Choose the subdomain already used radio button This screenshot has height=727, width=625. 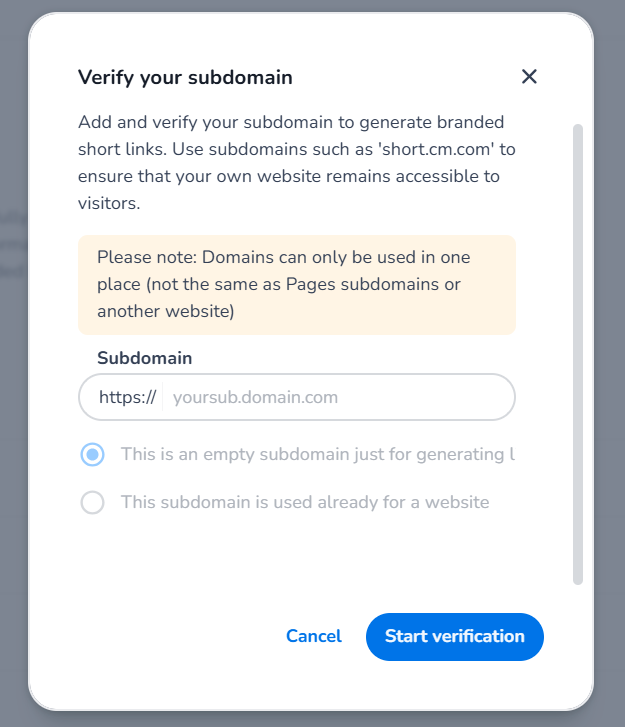pos(92,502)
